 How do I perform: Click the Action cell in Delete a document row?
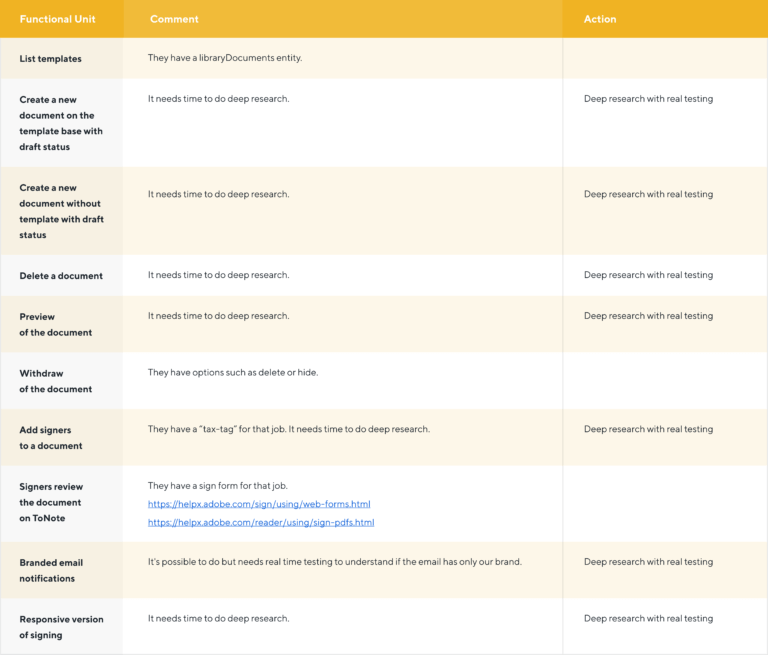tap(648, 275)
